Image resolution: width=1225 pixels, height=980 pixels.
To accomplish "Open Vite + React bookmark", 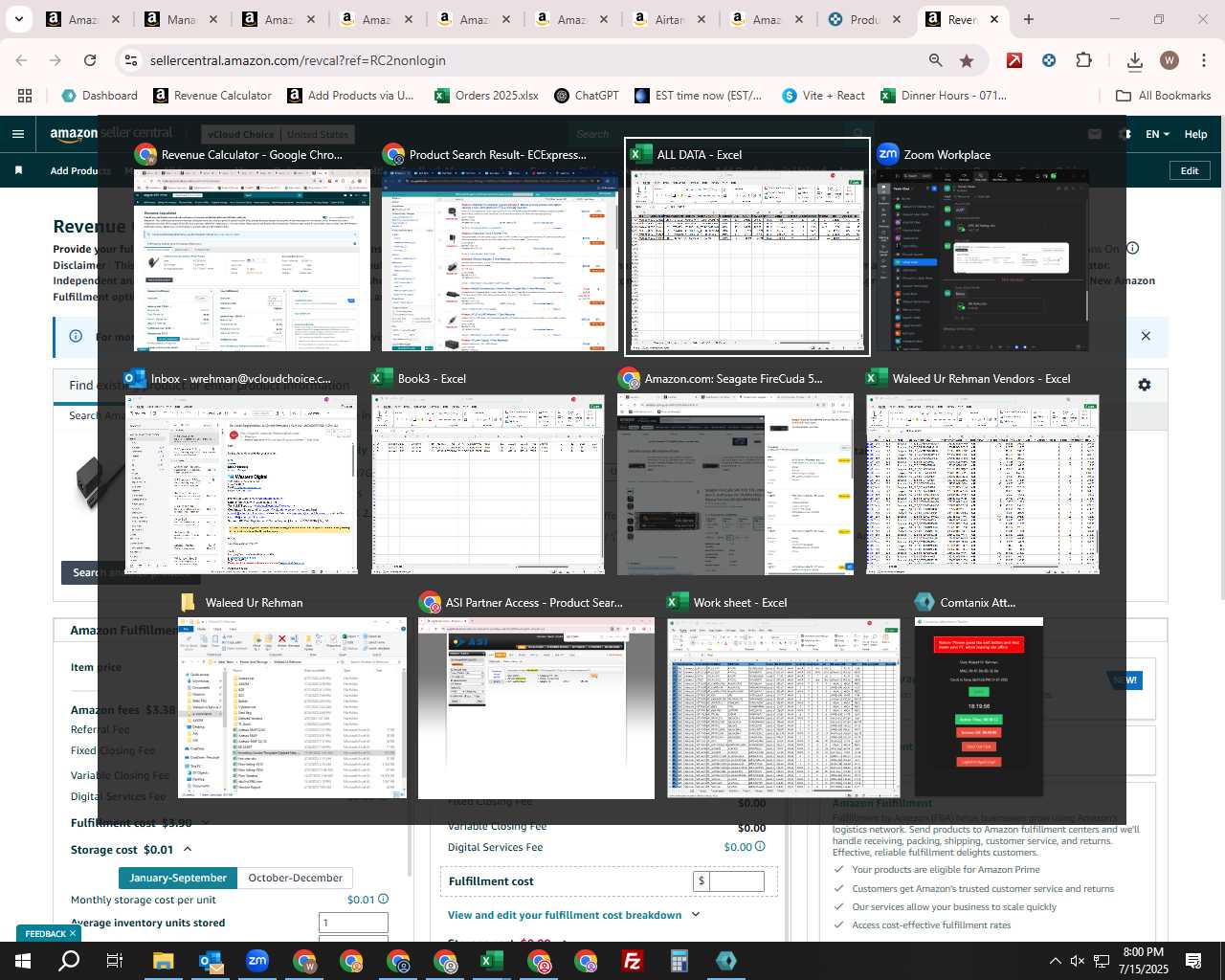I will (823, 96).
